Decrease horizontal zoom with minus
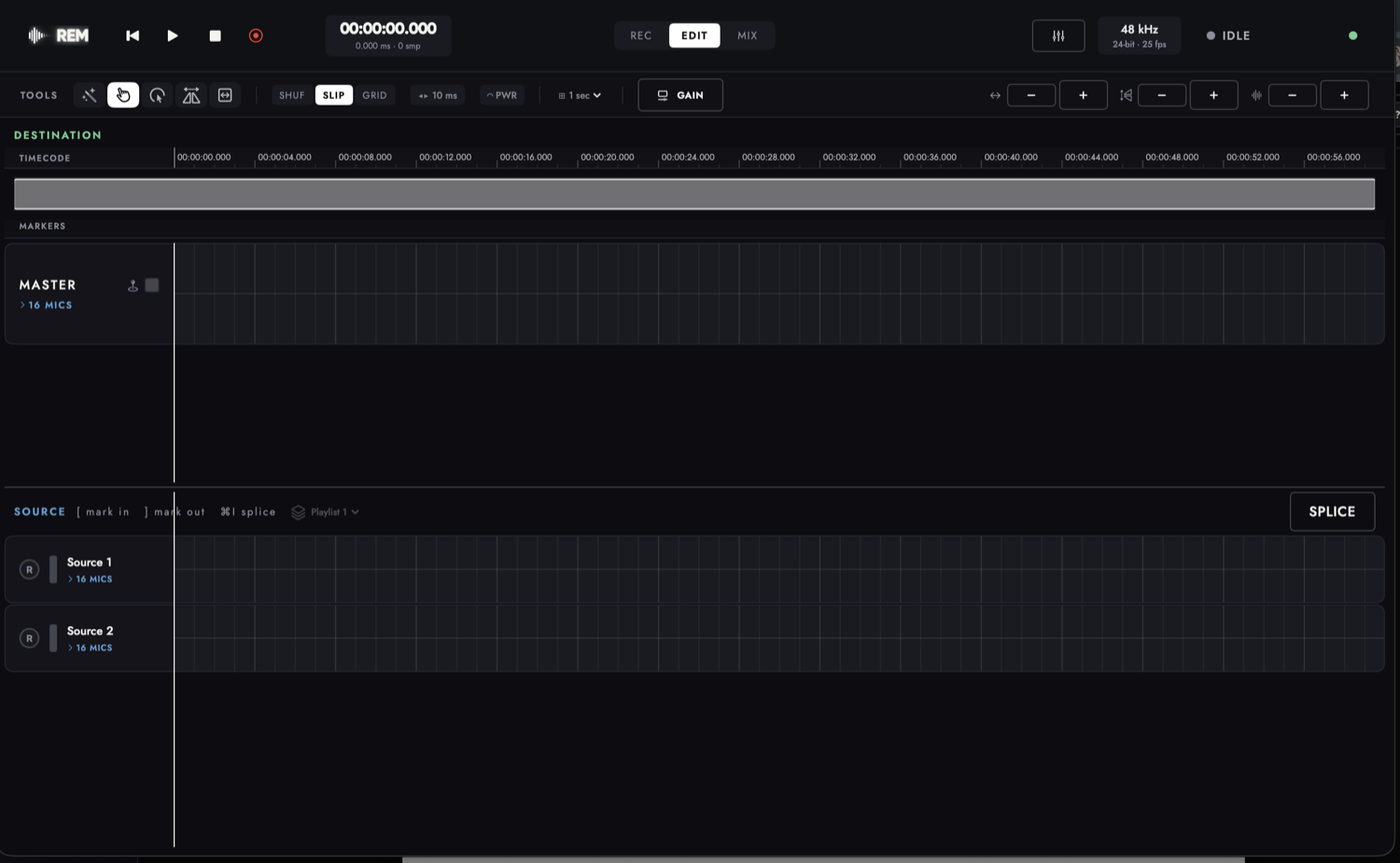Image resolution: width=1400 pixels, height=863 pixels. [1031, 95]
